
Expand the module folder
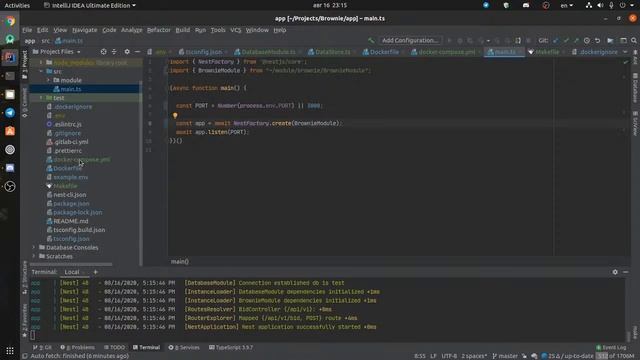click(48, 80)
